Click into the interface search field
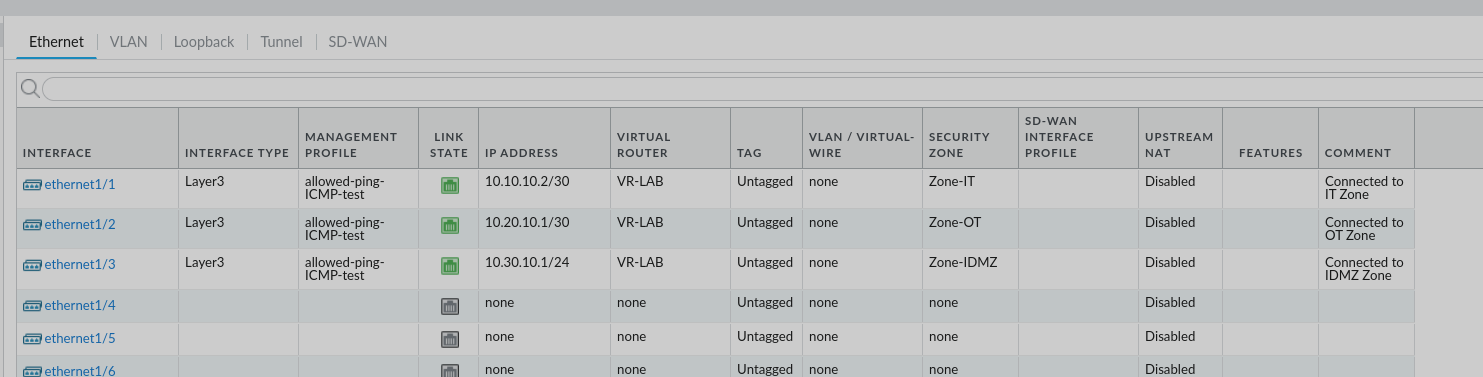Image resolution: width=1483 pixels, height=377 pixels. 762,89
